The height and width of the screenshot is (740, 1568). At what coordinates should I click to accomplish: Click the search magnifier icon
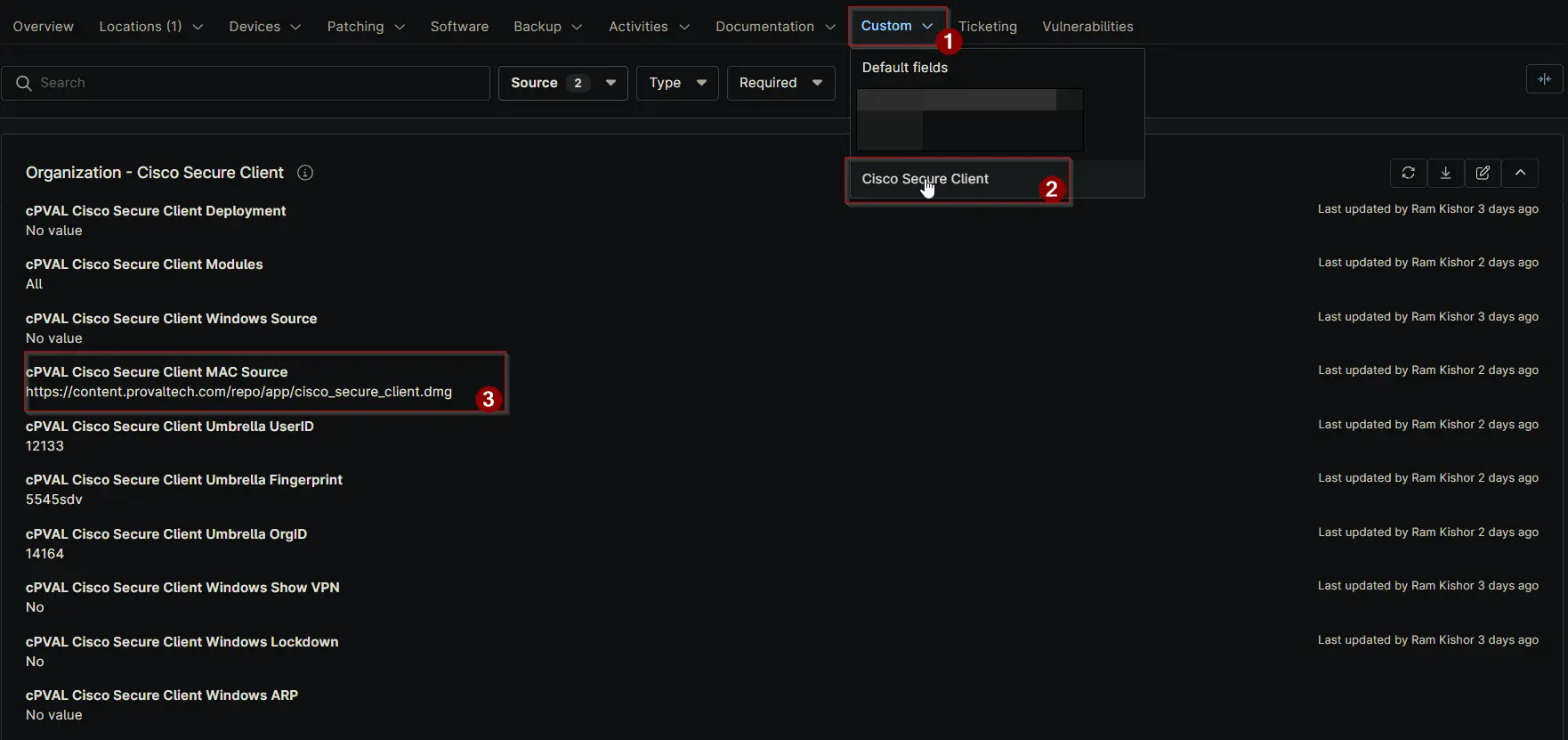pyautogui.click(x=24, y=83)
